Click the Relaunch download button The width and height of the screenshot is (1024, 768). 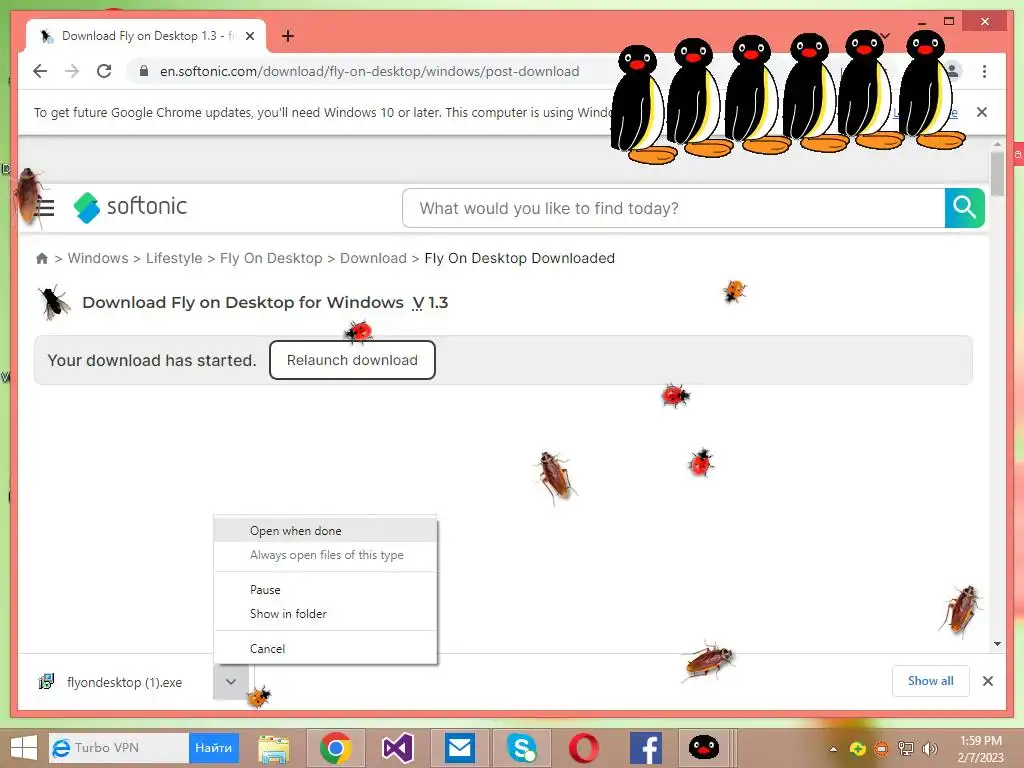(352, 360)
